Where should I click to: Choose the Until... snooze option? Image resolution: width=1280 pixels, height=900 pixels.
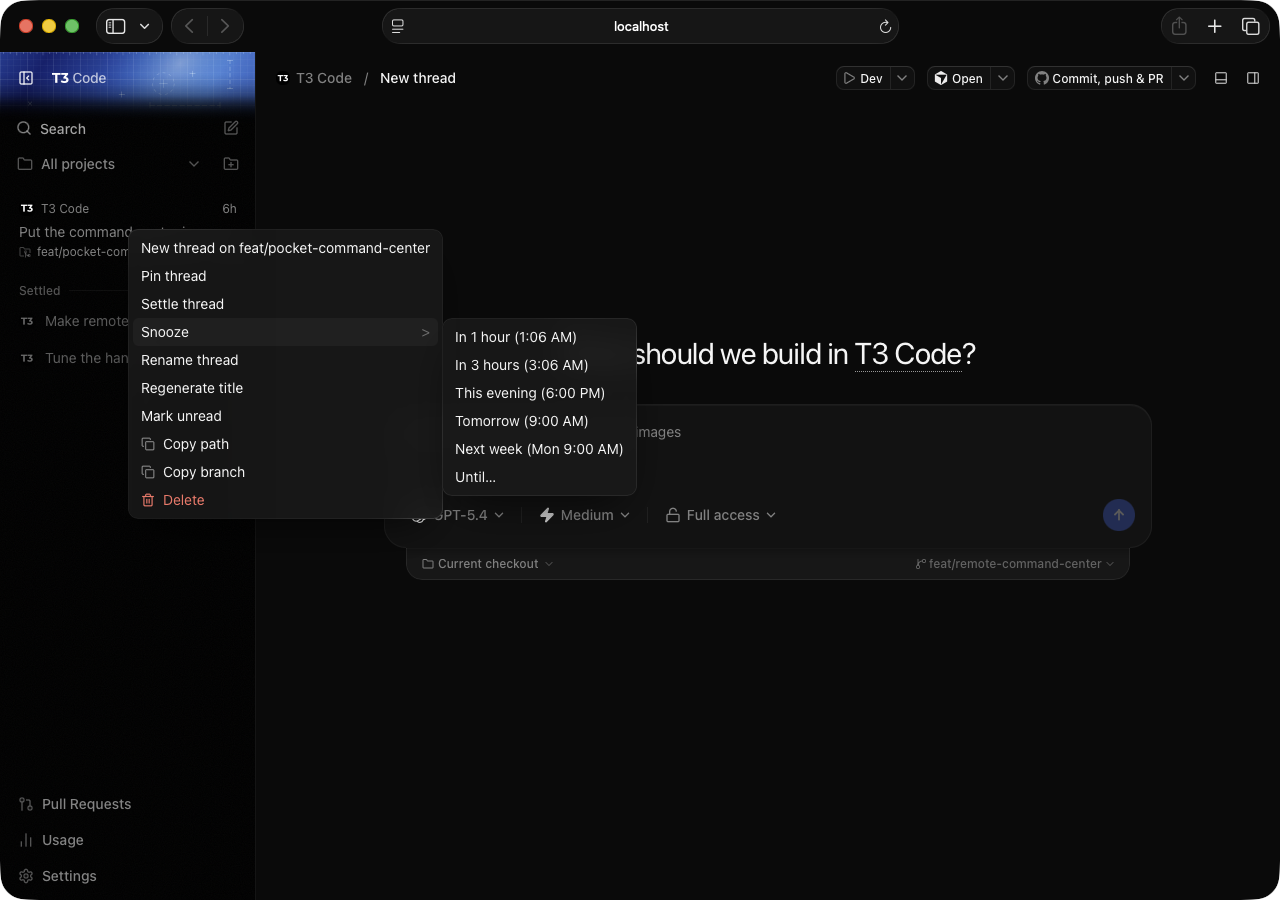pyautogui.click(x=540, y=477)
